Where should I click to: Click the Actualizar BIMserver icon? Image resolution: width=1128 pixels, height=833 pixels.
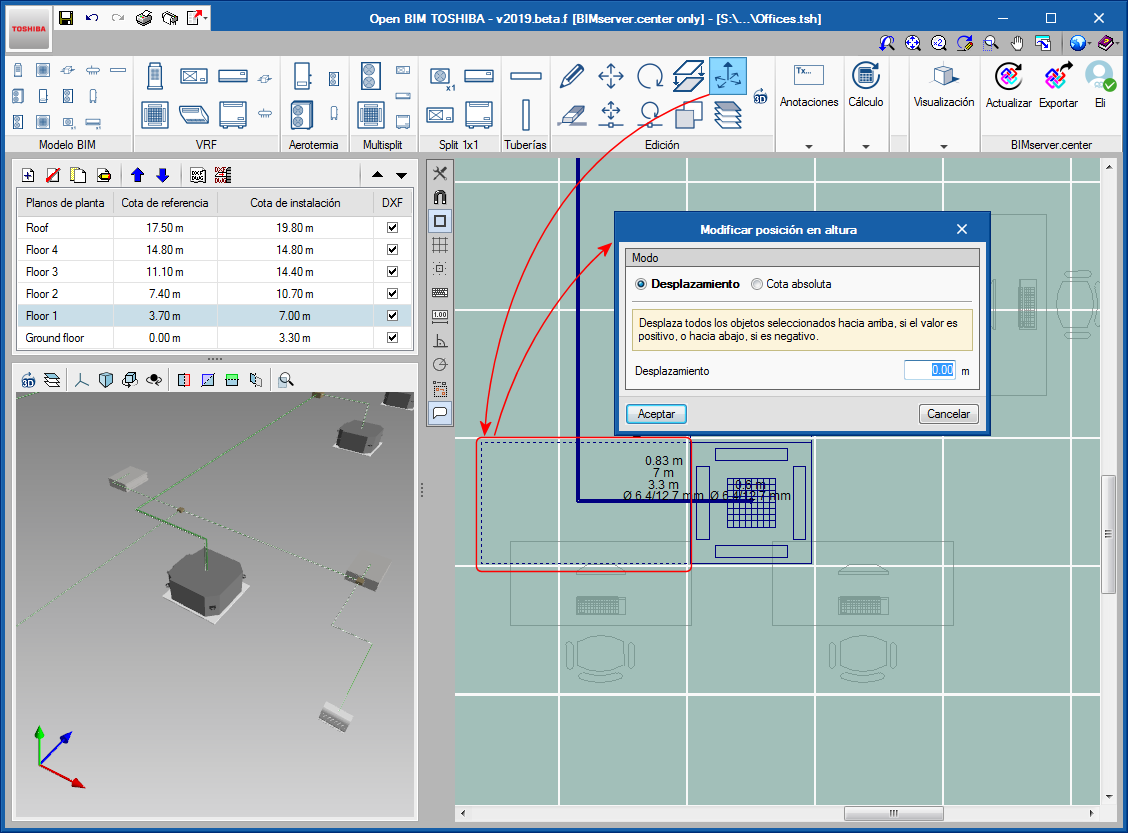pyautogui.click(x=1009, y=76)
